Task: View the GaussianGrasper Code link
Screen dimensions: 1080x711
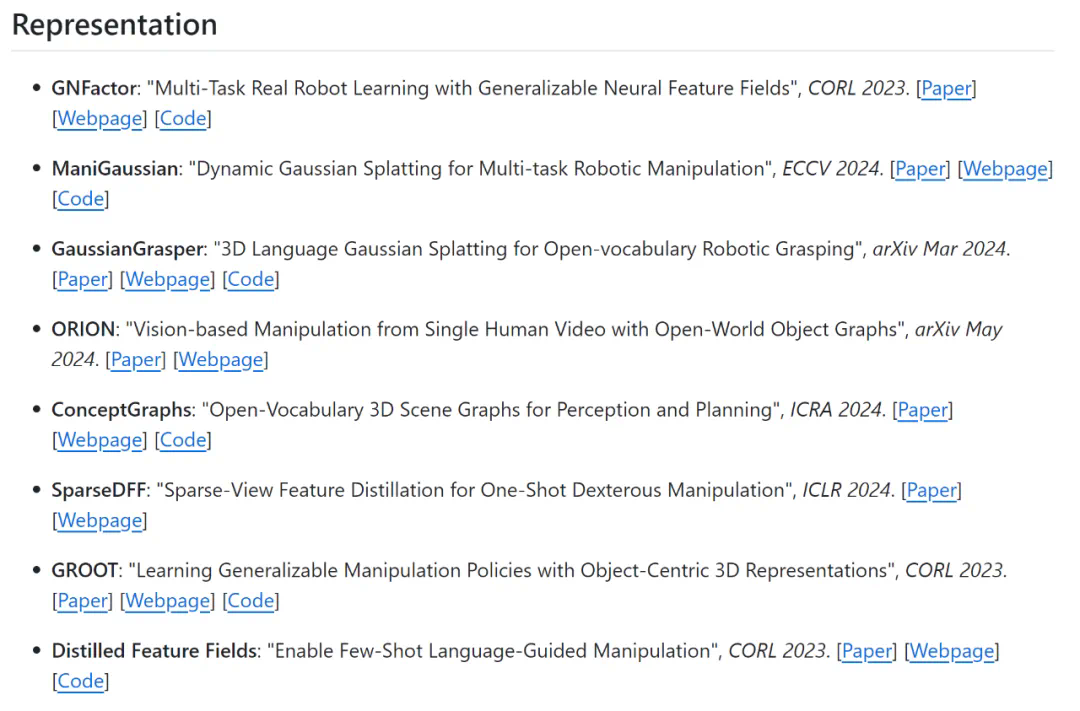Action: coord(251,280)
